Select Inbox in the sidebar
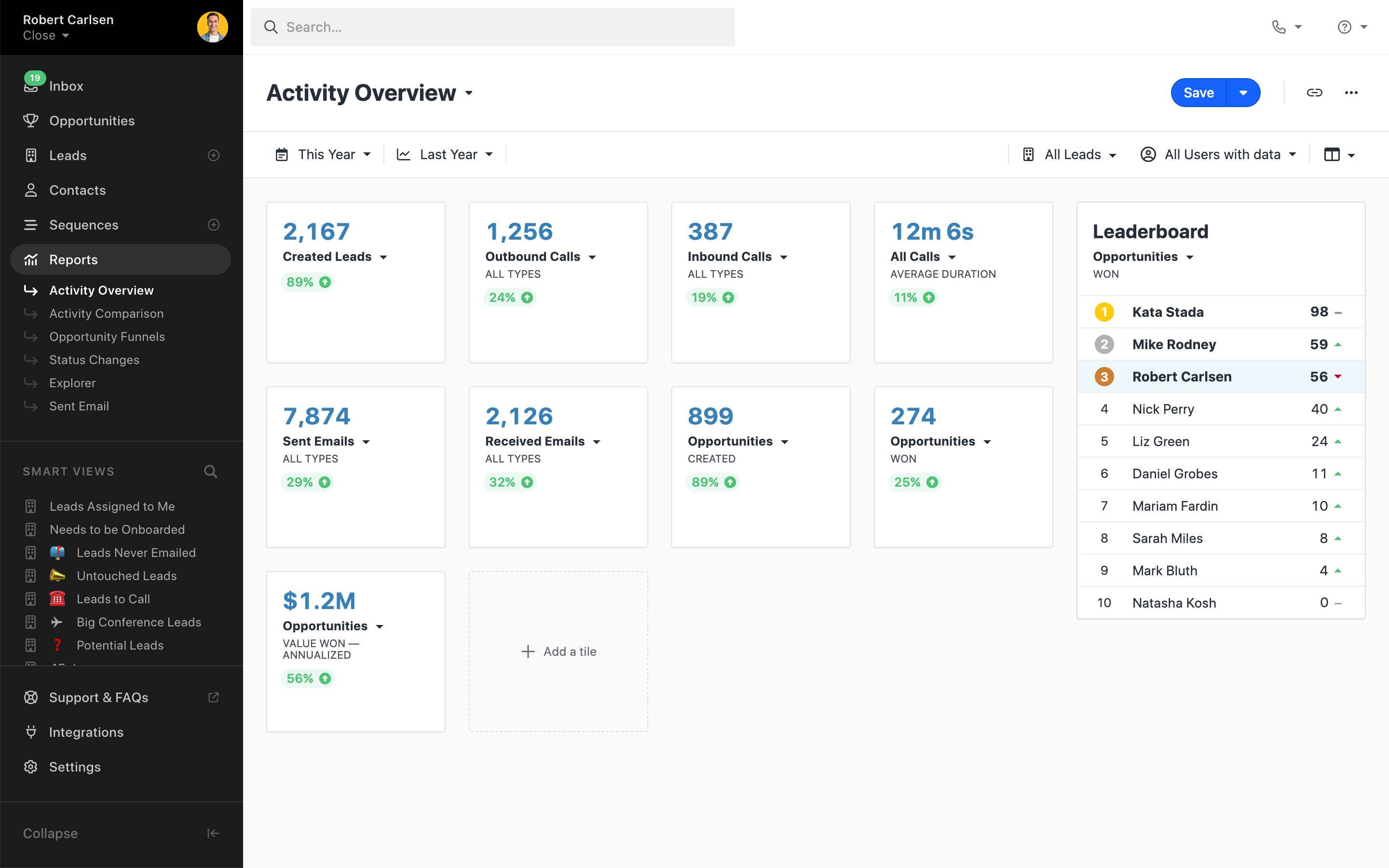 coord(66,86)
